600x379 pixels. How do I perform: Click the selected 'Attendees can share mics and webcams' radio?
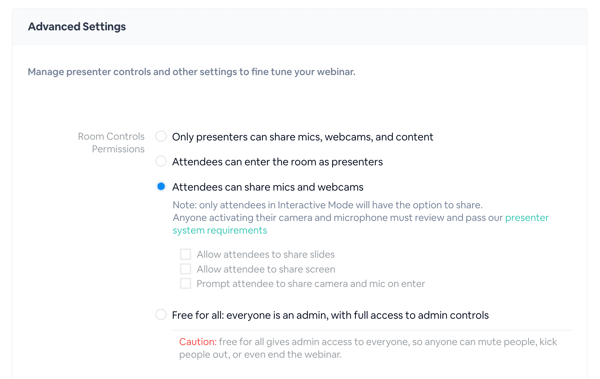(x=161, y=186)
